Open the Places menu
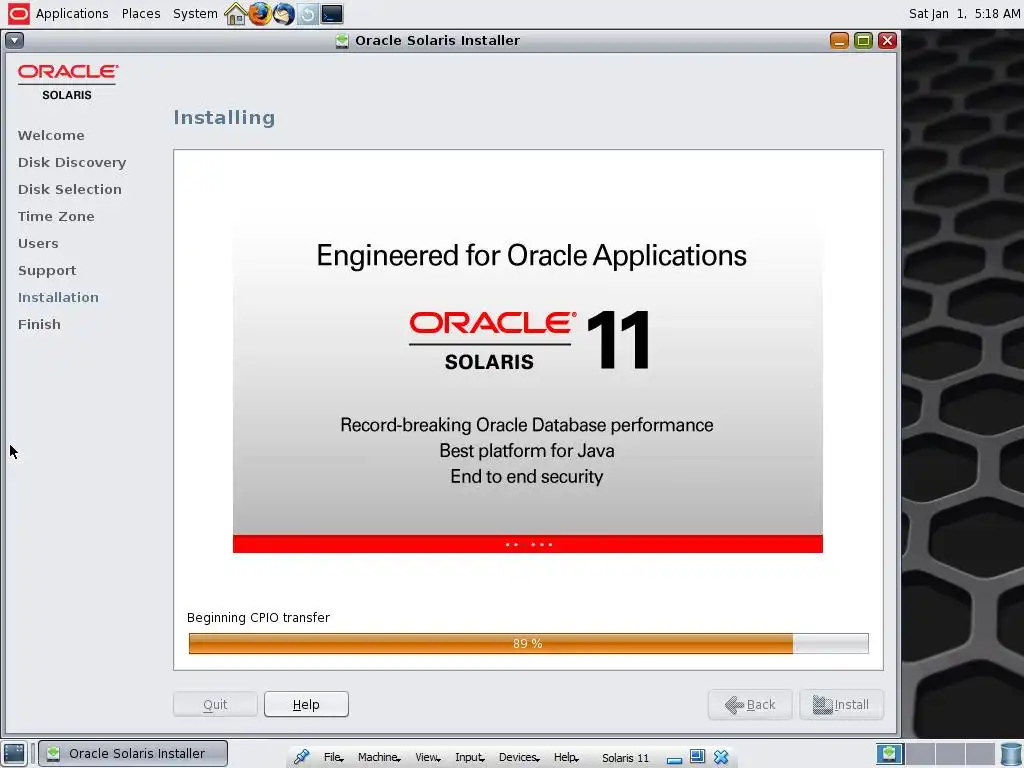 click(141, 14)
